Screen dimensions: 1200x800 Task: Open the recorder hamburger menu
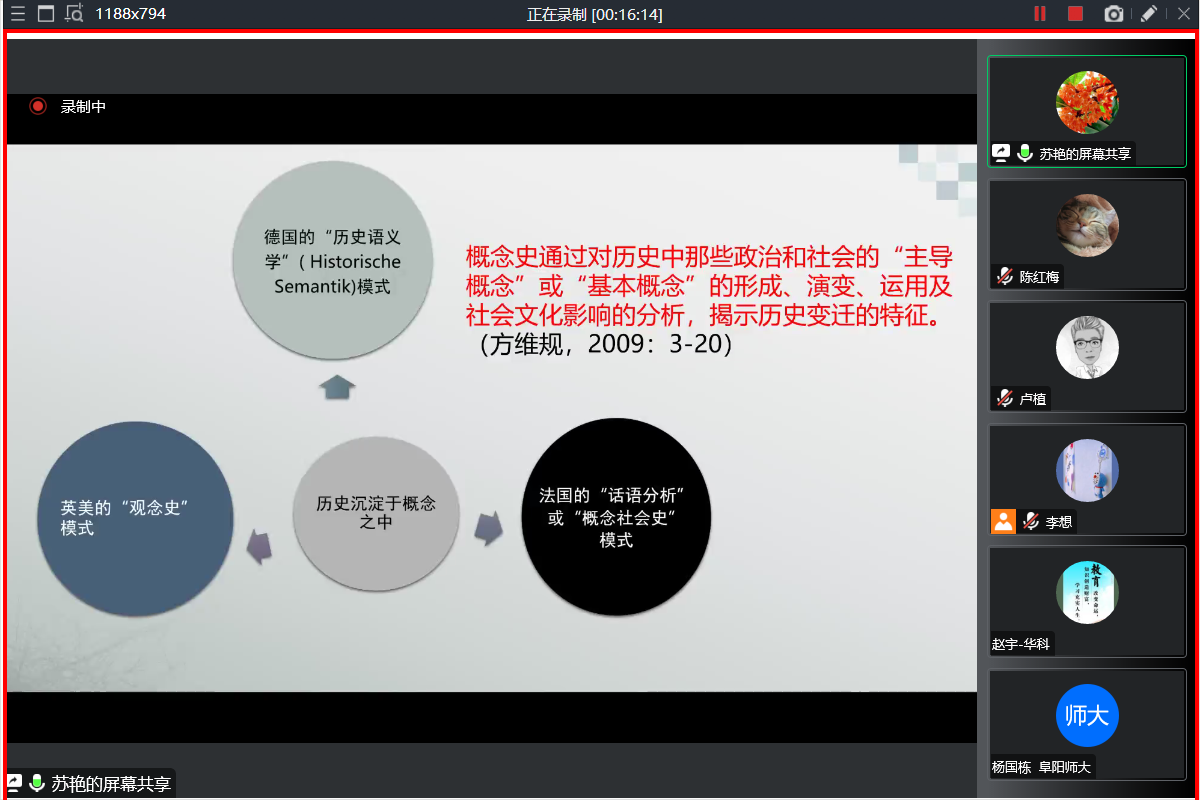tap(17, 14)
